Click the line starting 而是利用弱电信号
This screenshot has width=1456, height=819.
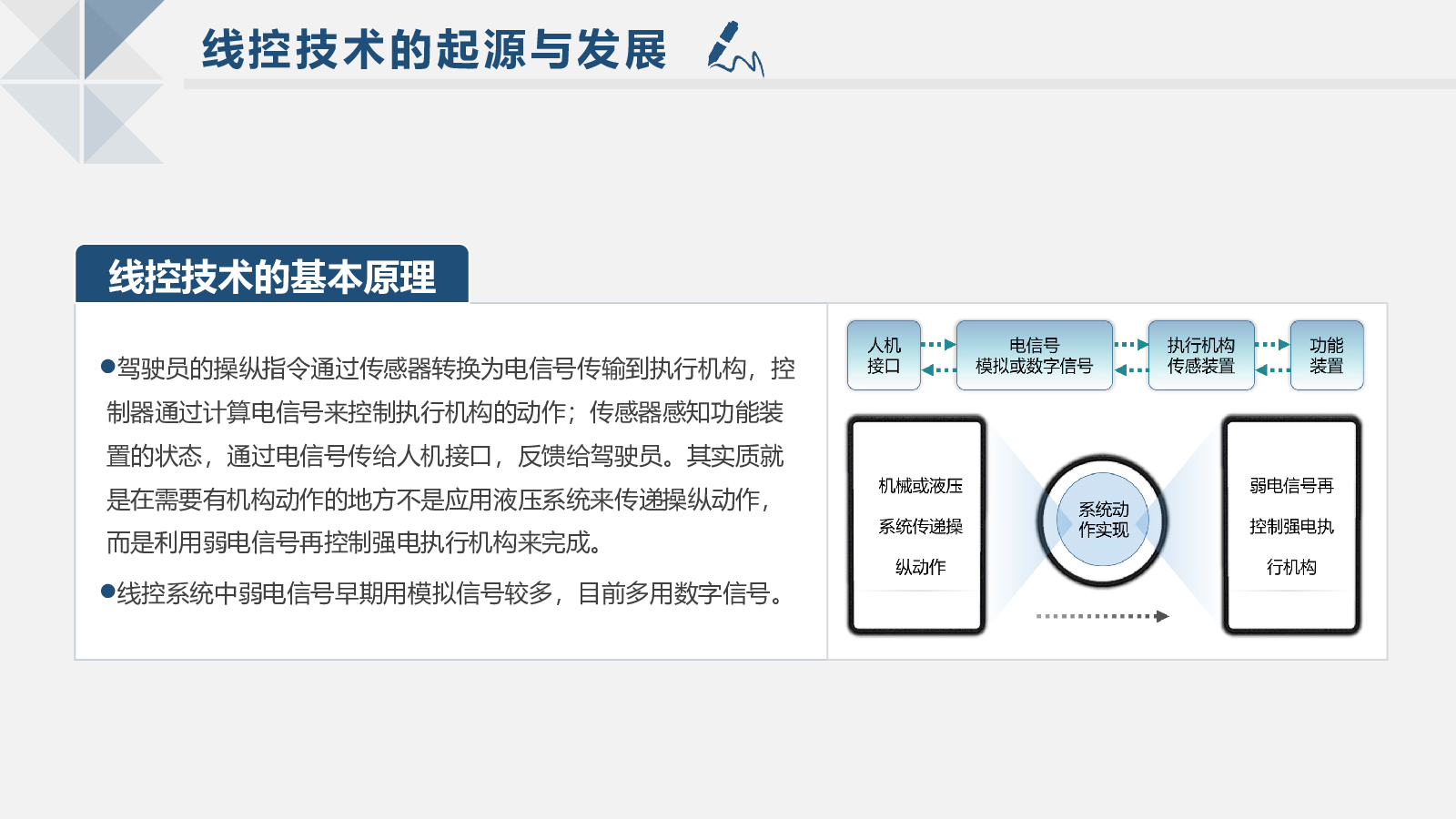point(356,542)
